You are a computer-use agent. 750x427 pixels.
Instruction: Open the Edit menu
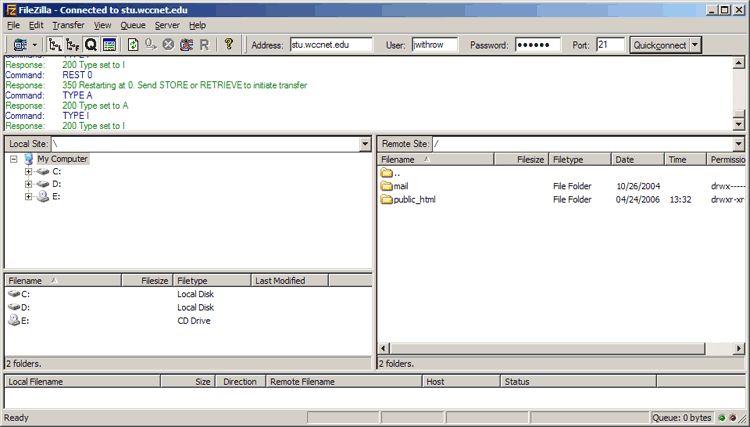click(36, 25)
